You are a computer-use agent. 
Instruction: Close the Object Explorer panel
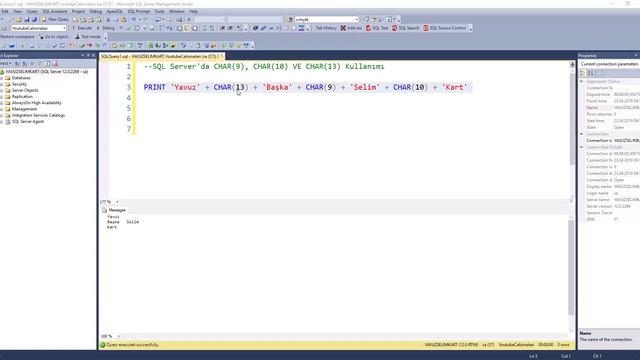coord(93,56)
